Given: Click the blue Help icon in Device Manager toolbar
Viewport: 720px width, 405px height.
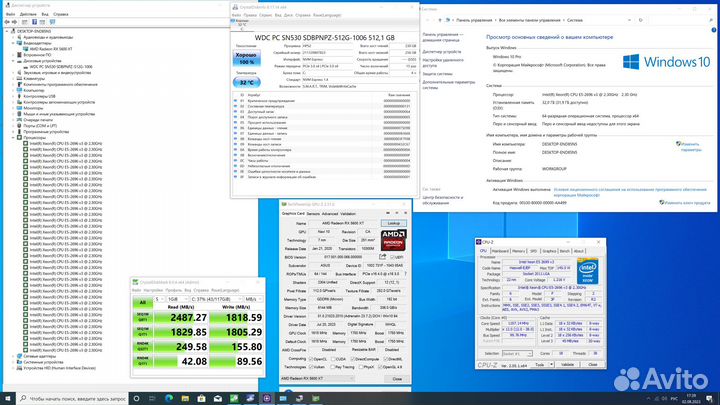Looking at the screenshot, I should (34, 22).
